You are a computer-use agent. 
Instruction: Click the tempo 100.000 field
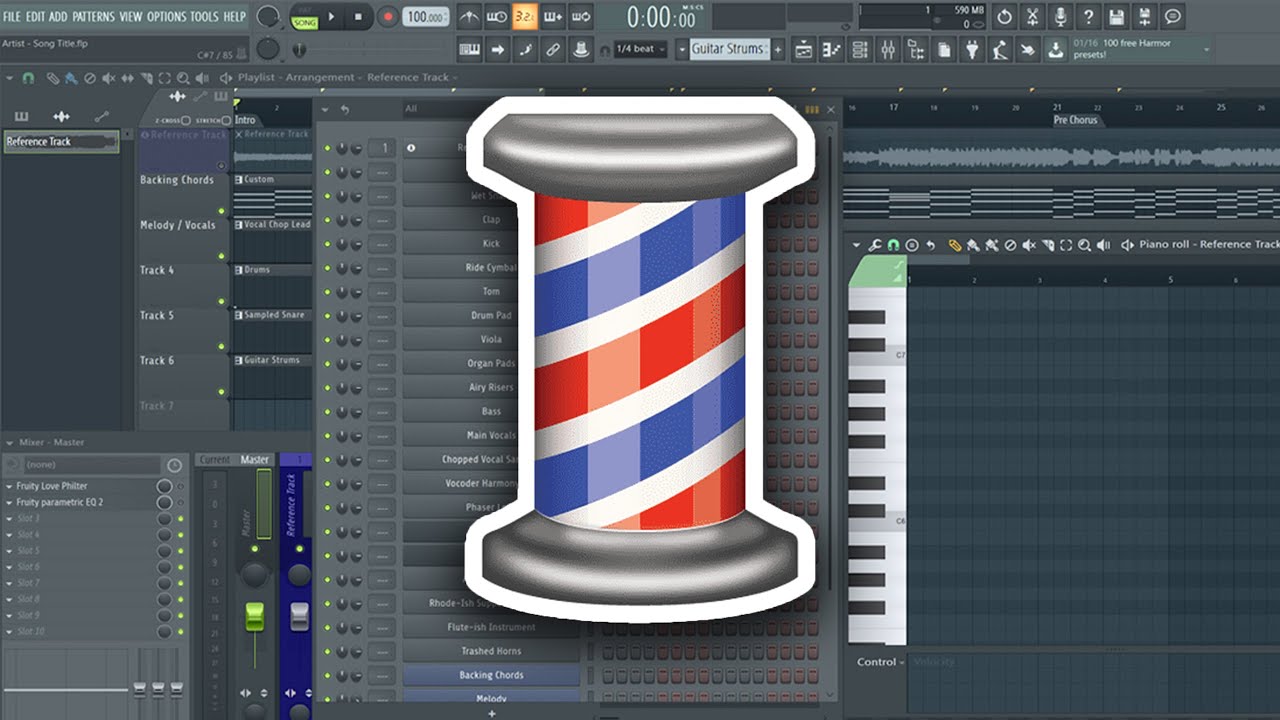tap(426, 17)
